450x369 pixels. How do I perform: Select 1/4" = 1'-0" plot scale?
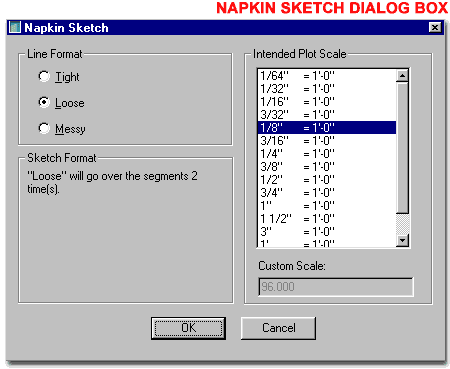tap(327, 154)
